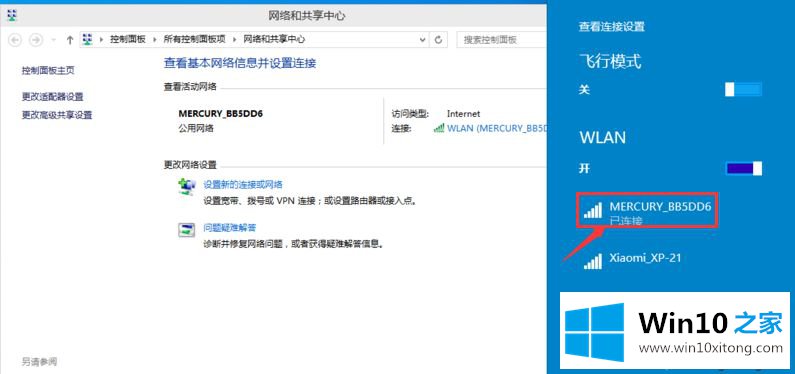Click the 另请参阅 label
795x374 pixels.
tap(39, 361)
